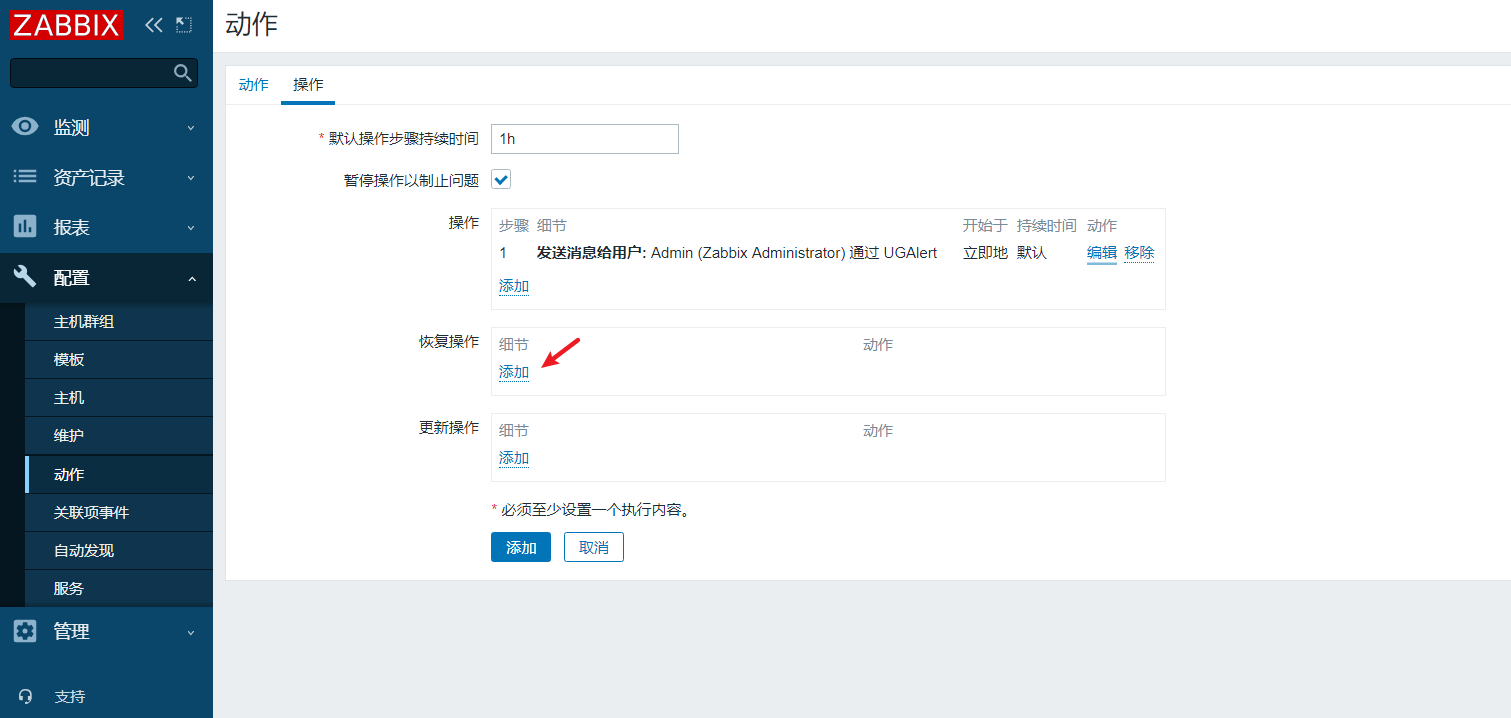
Task: Click the wrench icon for 配置
Action: coord(25,277)
